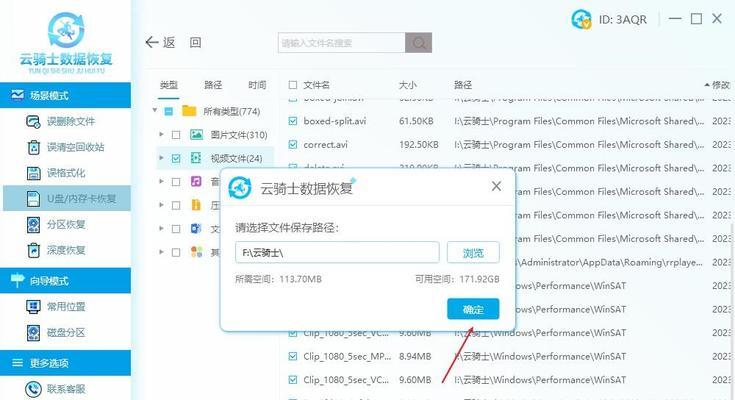Click the compressed archive type icon
The width and height of the screenshot is (735, 400).
tap(196, 205)
